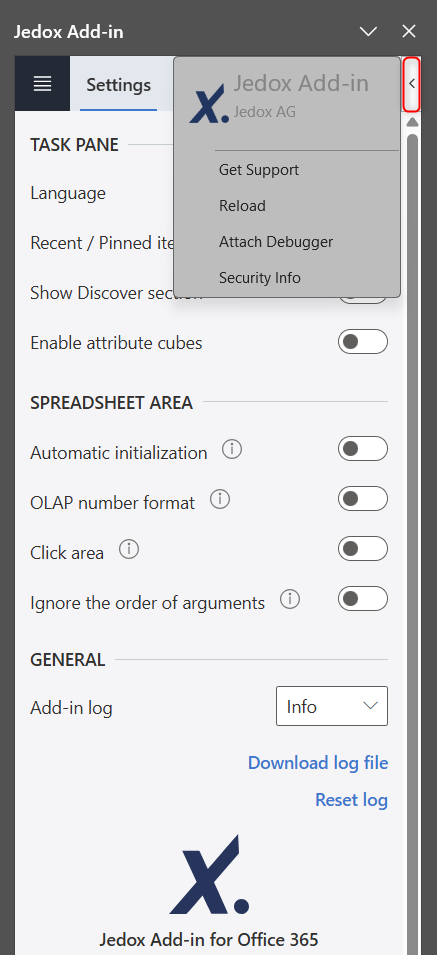Open the hamburger menu icon
Image resolution: width=437 pixels, height=955 pixels.
[42, 83]
